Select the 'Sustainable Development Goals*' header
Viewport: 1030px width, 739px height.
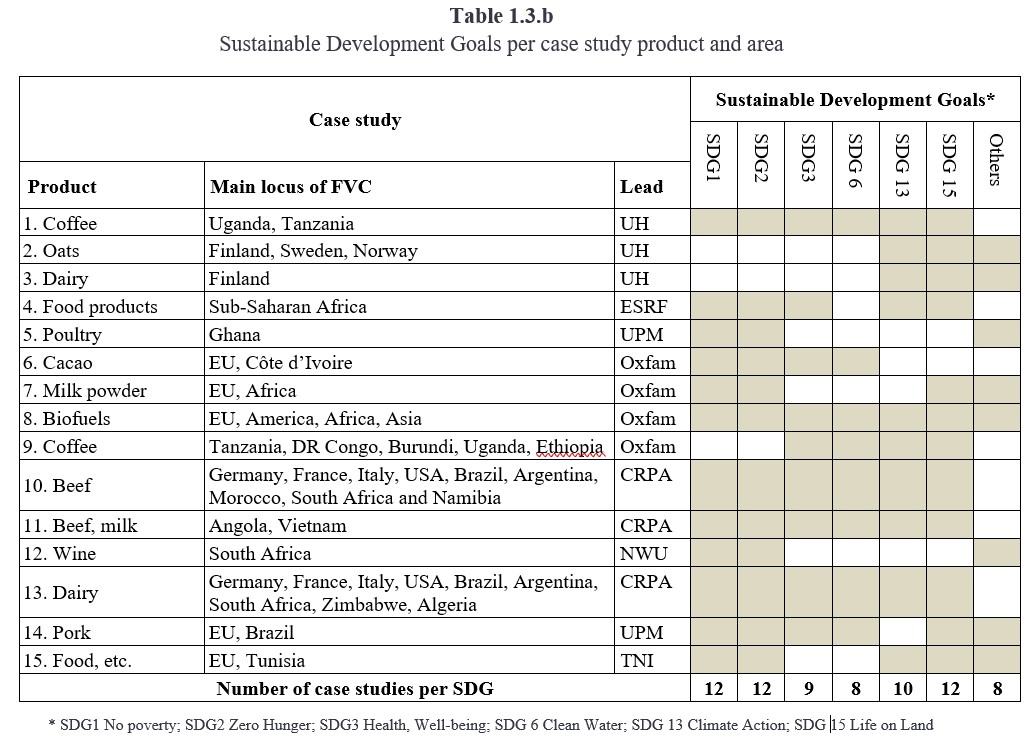[x=855, y=100]
